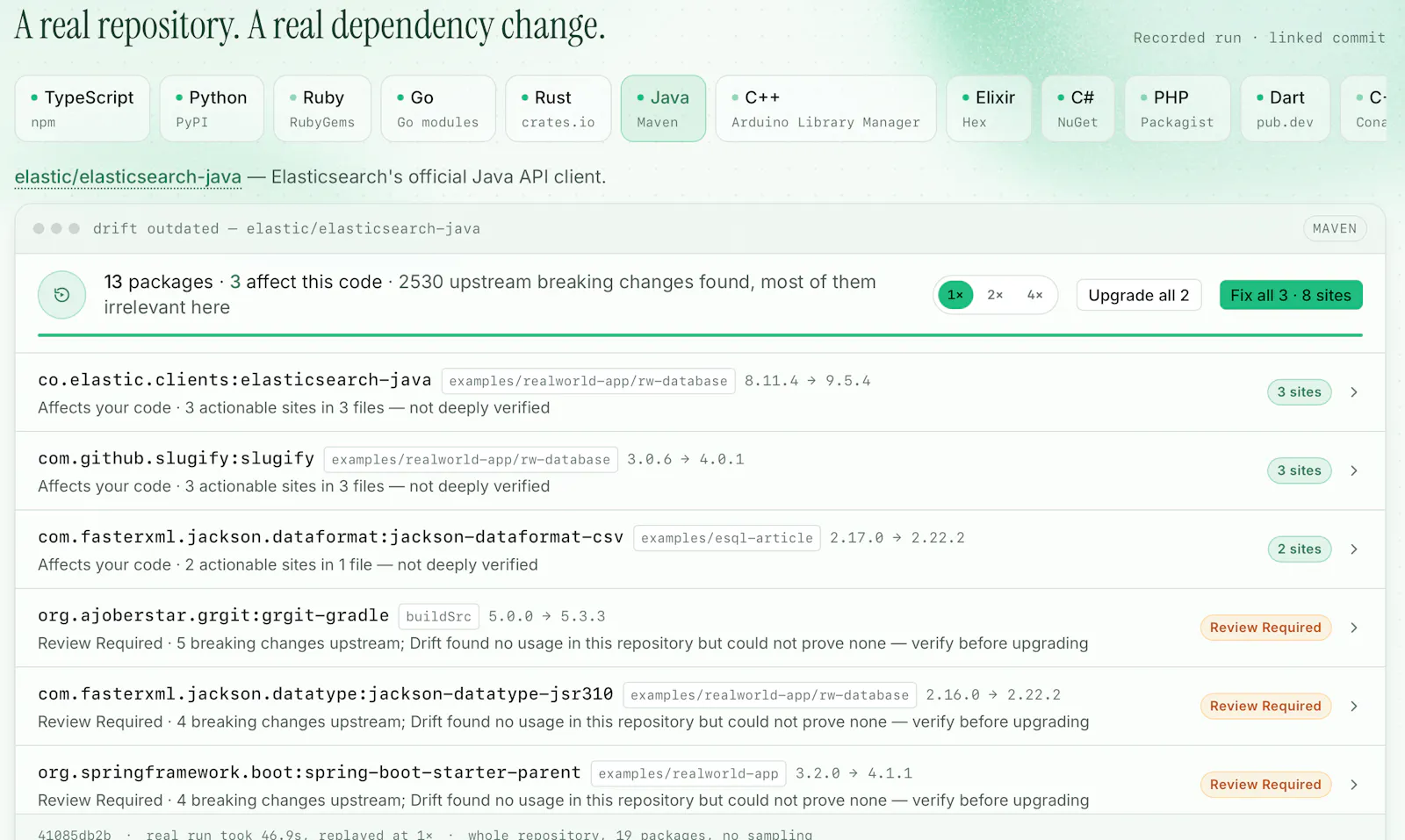The height and width of the screenshot is (840, 1405).
Task: Click the 3 sites badge for elasticsearch-java
Action: click(1299, 392)
